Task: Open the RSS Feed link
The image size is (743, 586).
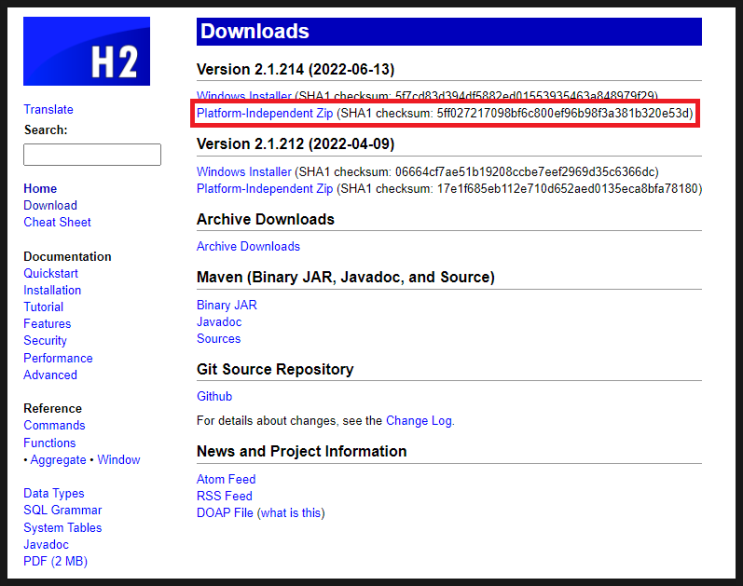Action: (x=224, y=496)
